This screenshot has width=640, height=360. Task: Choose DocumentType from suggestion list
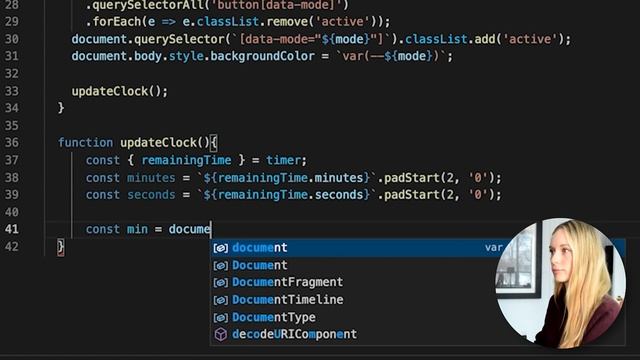[418, 317]
